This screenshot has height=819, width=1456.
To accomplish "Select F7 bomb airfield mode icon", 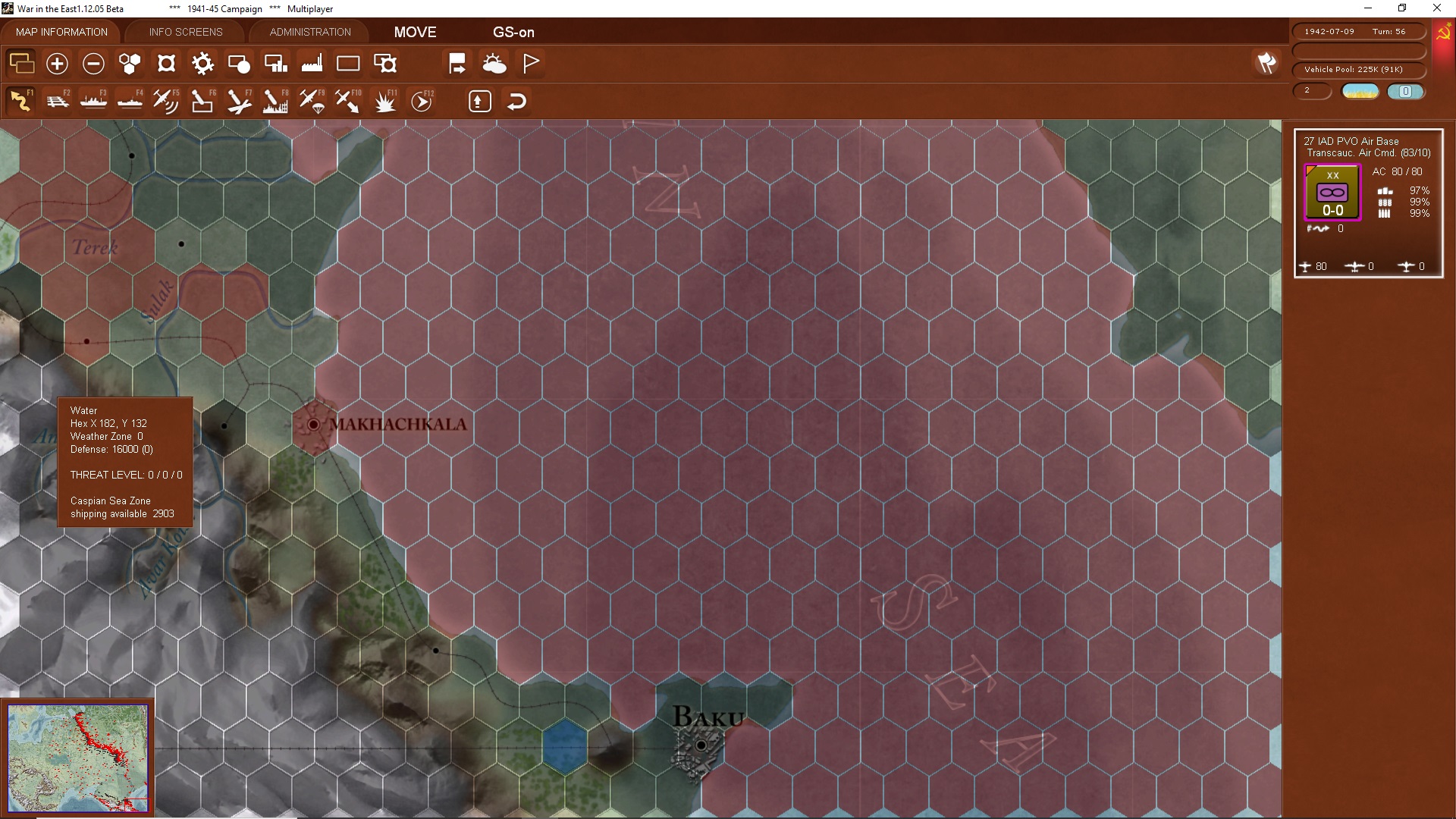I will 239,101.
